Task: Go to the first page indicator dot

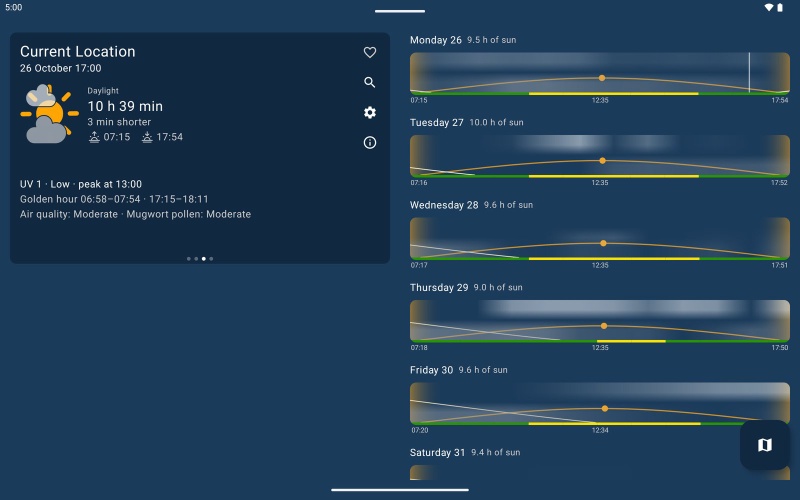Action: (189, 259)
